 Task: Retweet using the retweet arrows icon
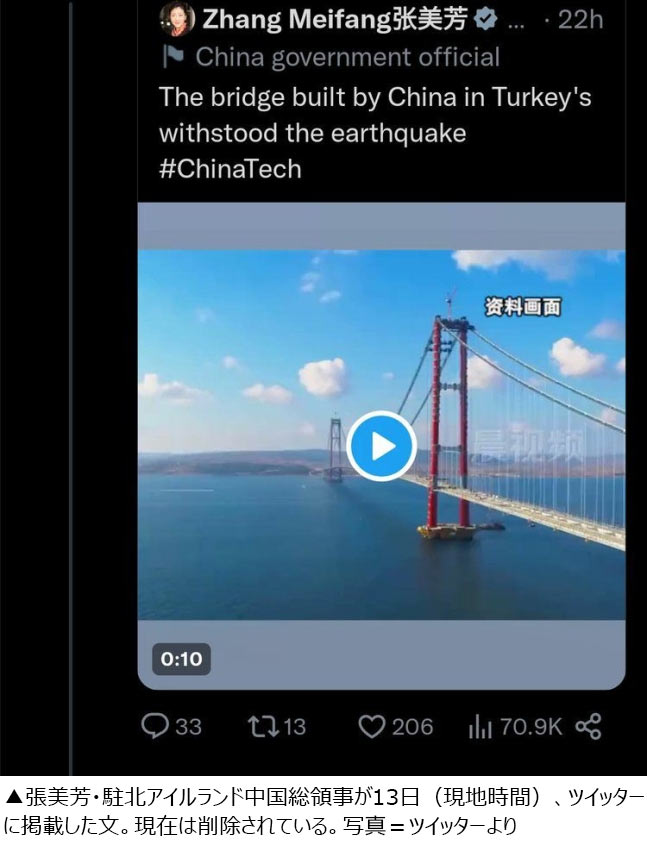click(x=262, y=726)
